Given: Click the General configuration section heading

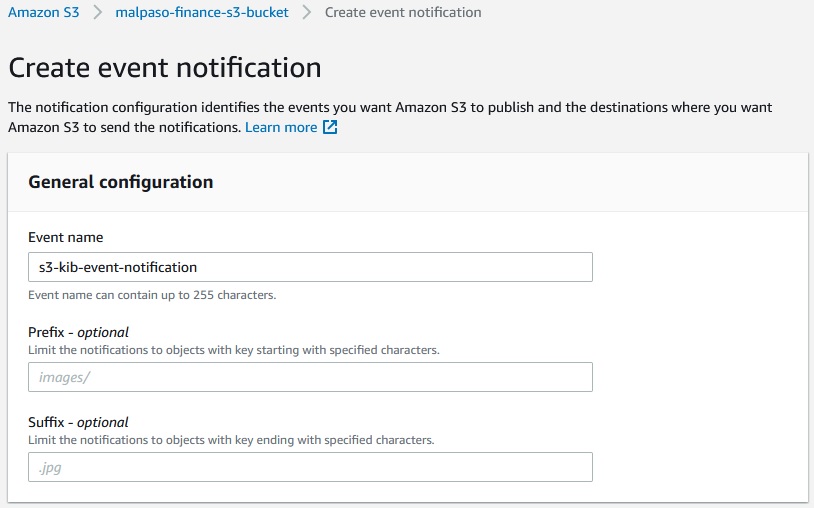Looking at the screenshot, I should click(120, 182).
